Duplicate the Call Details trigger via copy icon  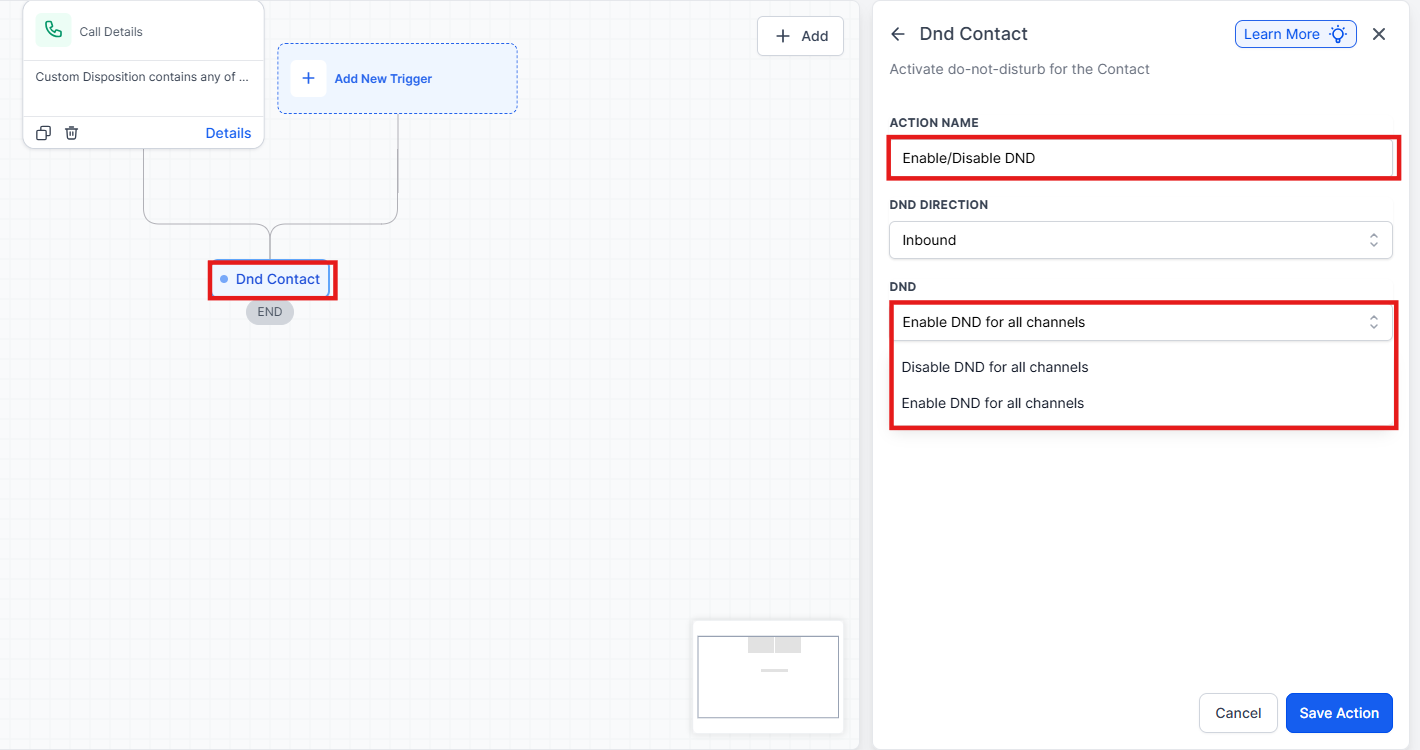click(x=43, y=133)
